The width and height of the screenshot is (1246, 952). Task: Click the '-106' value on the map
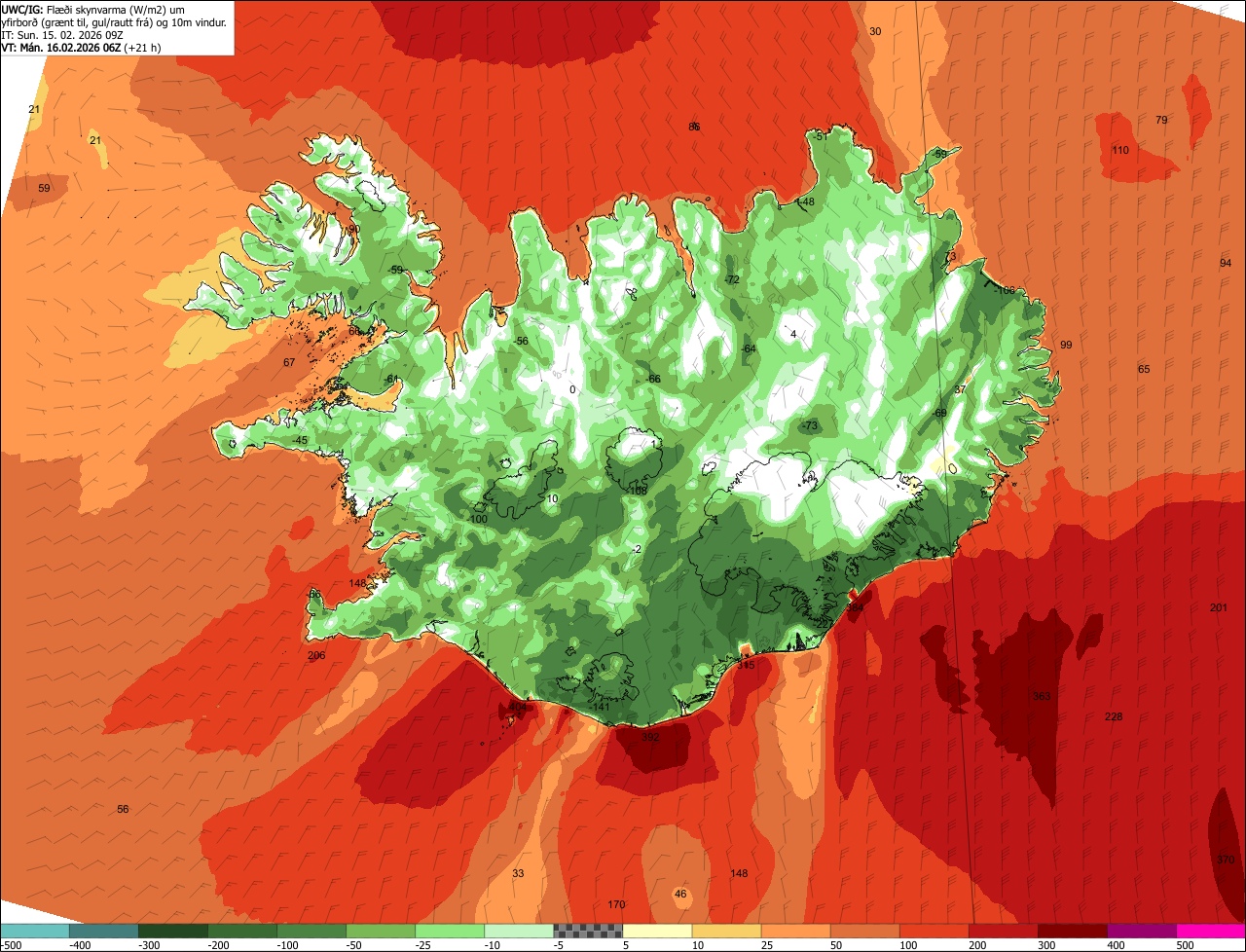[x=1005, y=290]
